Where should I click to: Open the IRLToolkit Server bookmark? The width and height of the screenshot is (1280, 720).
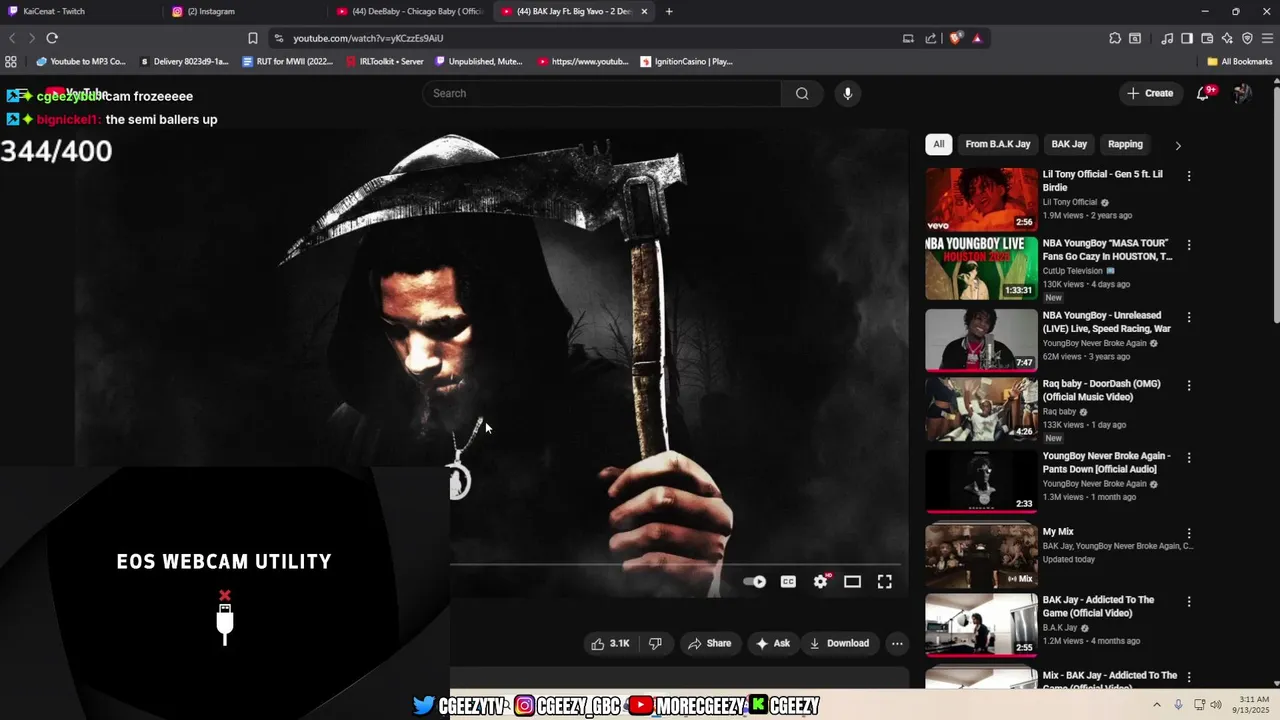[x=385, y=61]
